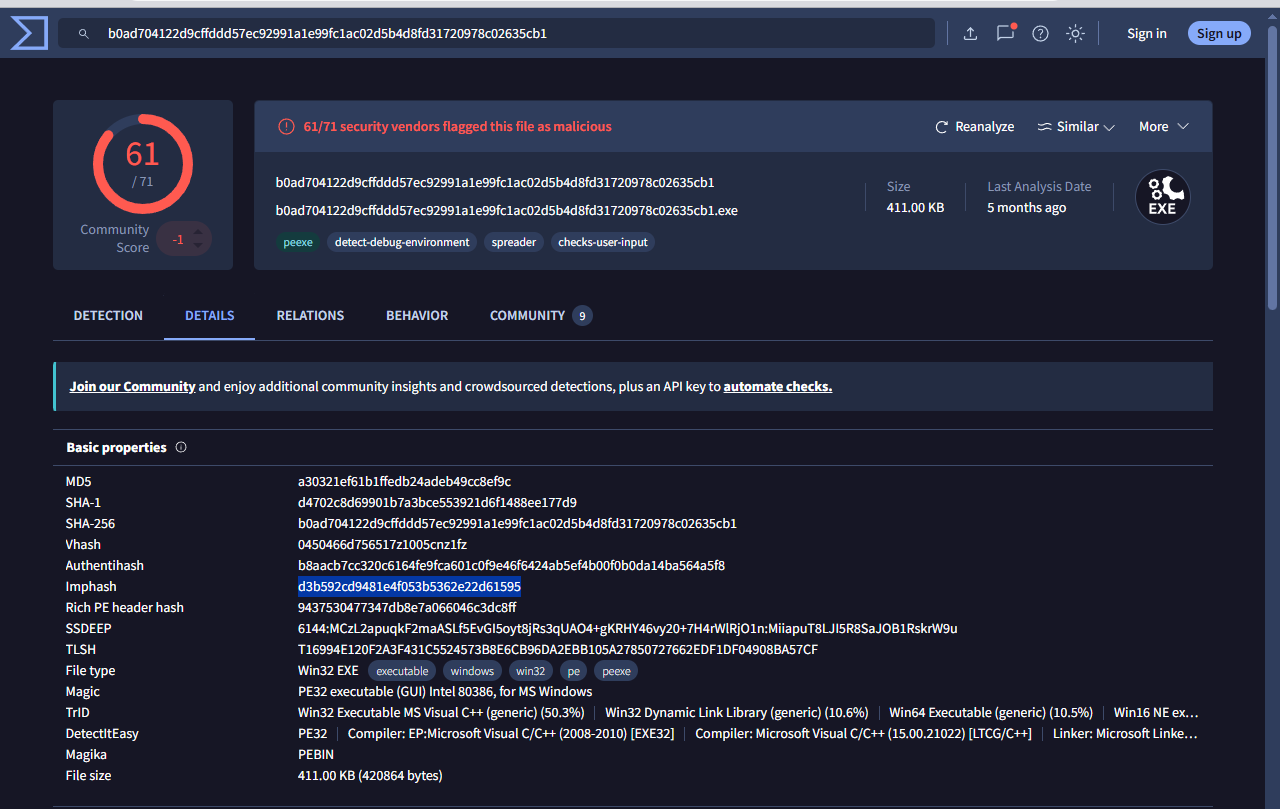Click the Rich PE header hash value
Viewport: 1280px width, 809px height.
[407, 608]
